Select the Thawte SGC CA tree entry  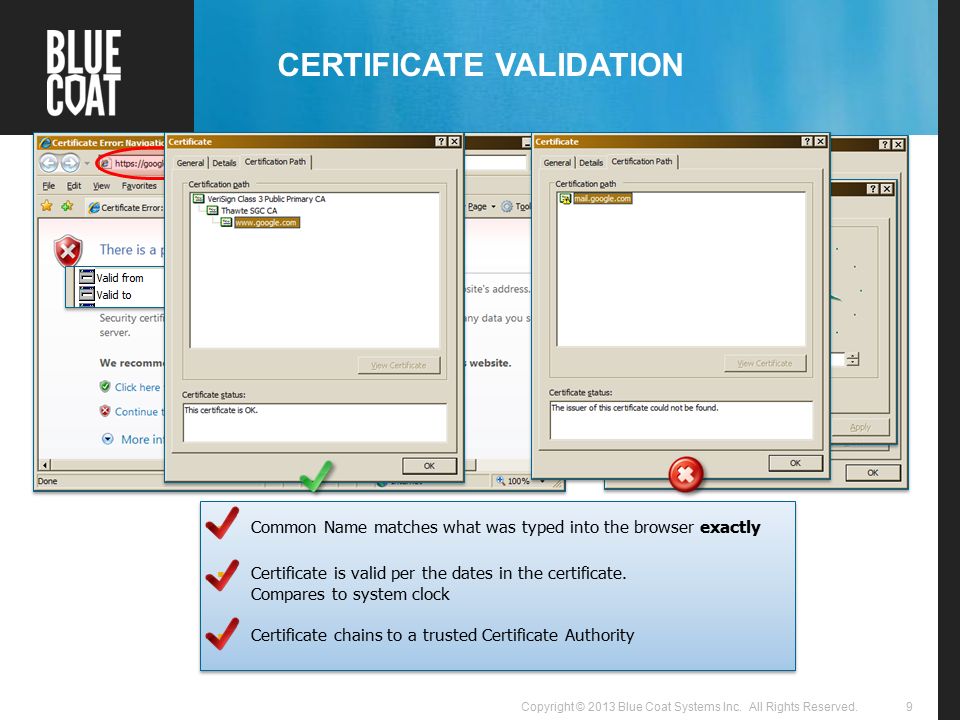249,210
